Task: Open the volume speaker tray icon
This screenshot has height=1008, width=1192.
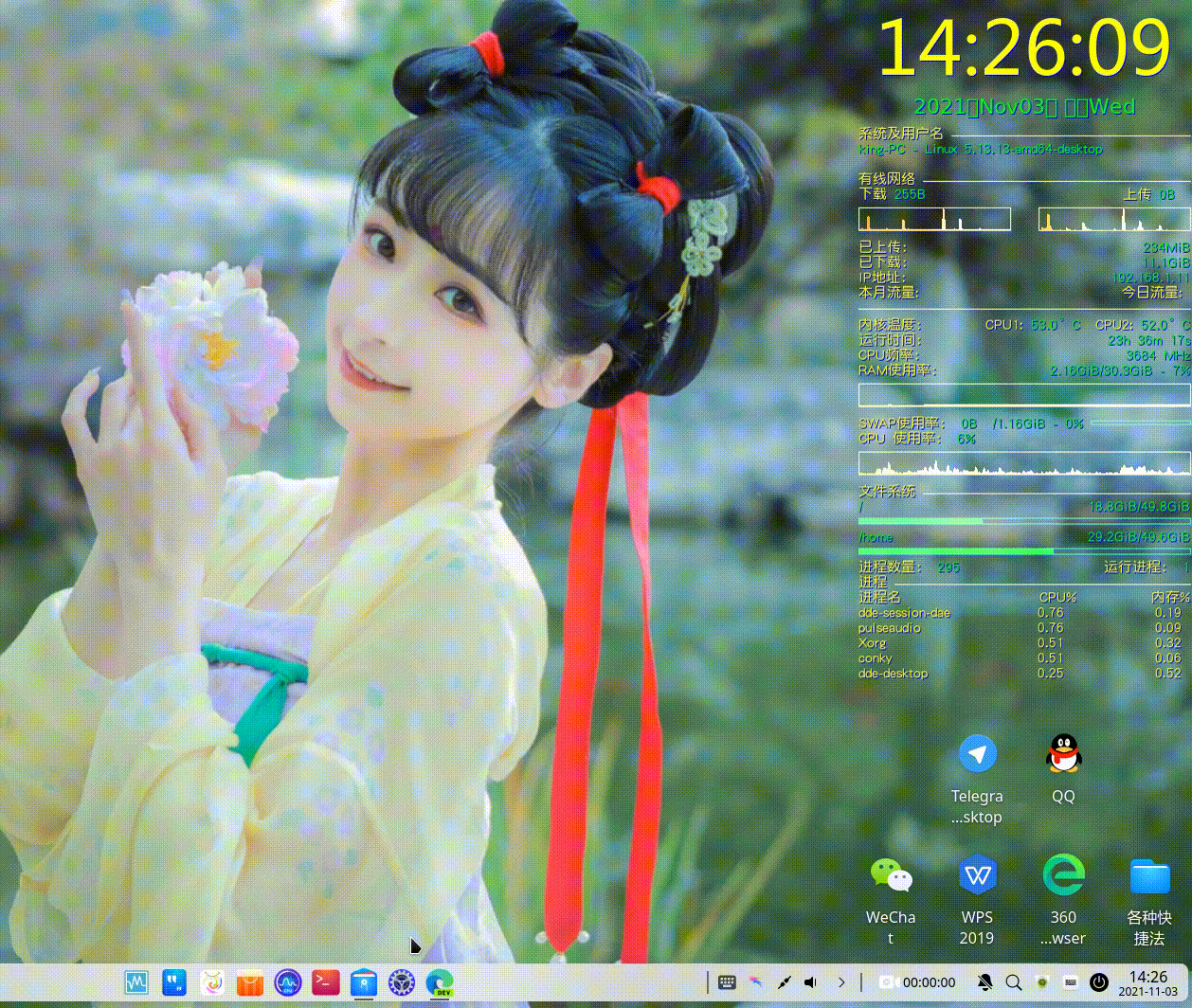Action: point(811,982)
